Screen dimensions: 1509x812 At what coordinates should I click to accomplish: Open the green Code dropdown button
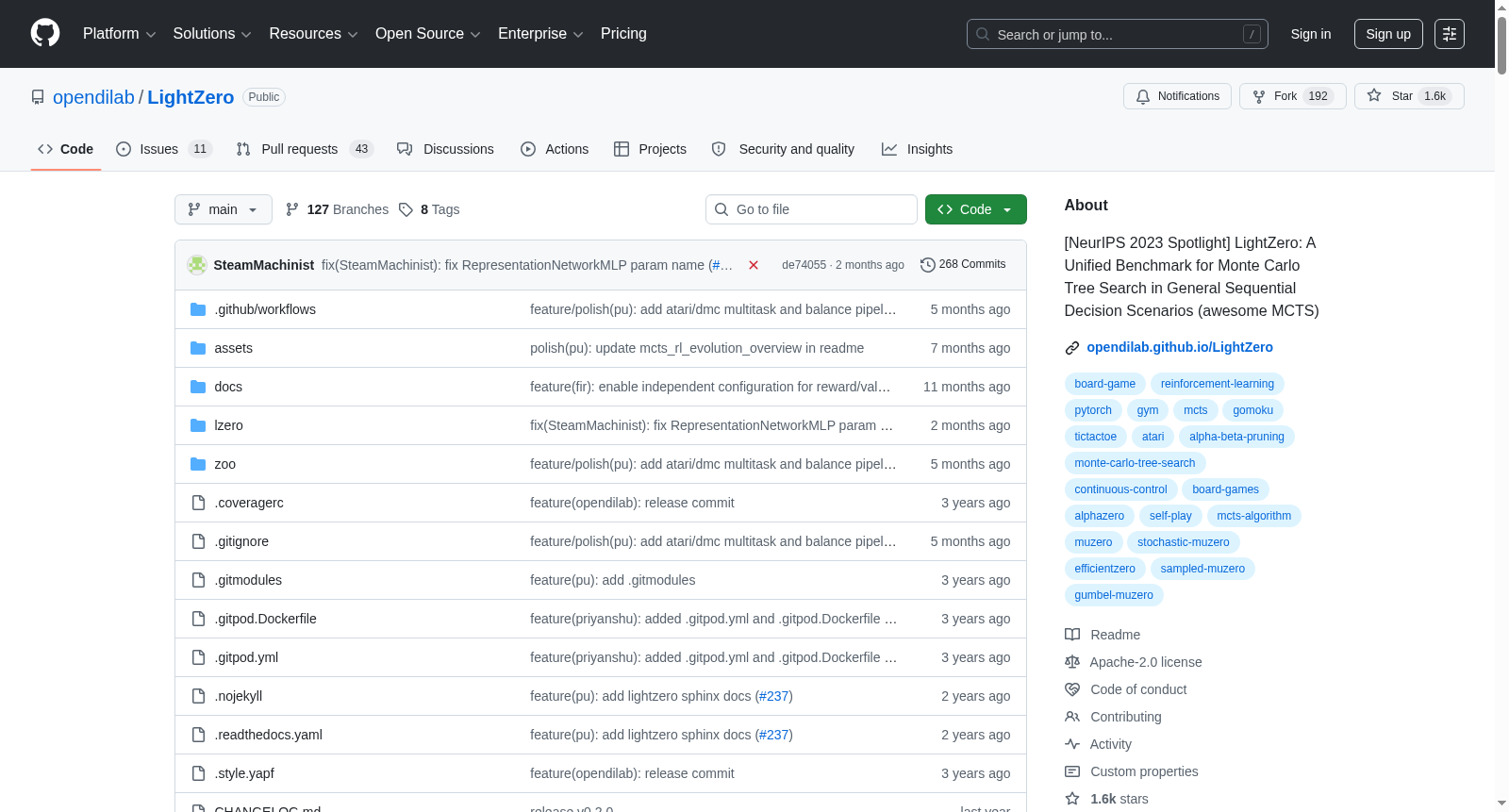(976, 209)
